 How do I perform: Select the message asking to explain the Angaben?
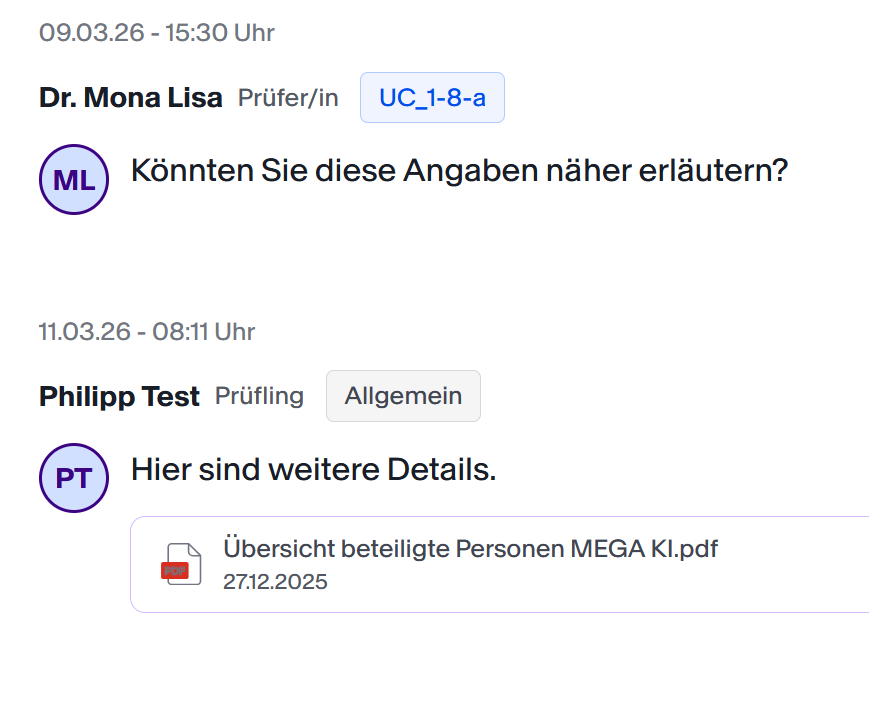point(459,171)
